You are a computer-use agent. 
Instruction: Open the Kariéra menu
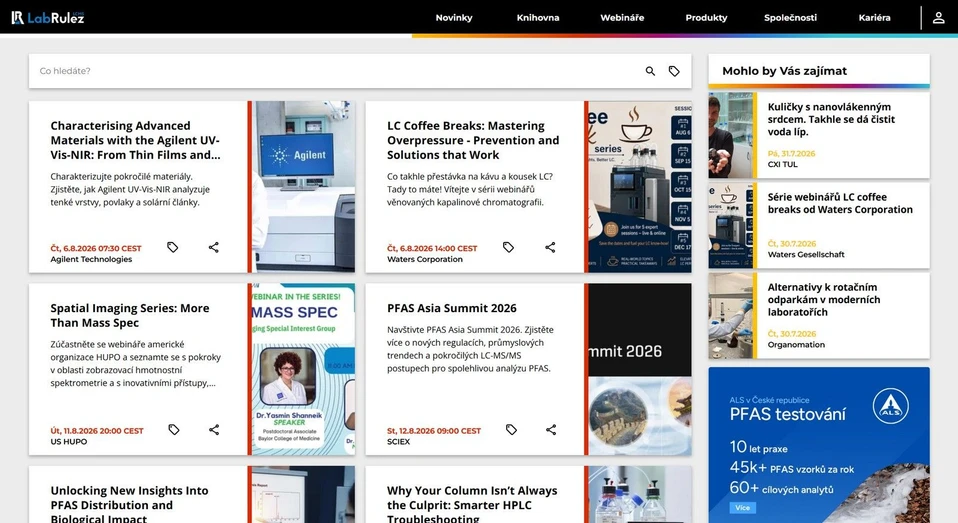(x=874, y=18)
